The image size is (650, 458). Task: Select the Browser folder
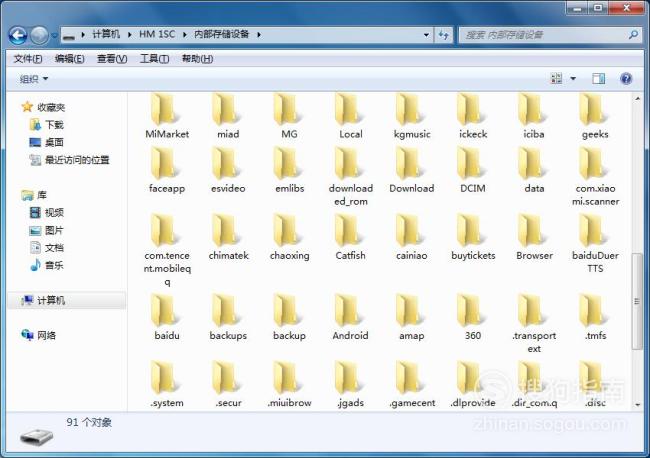tap(534, 238)
